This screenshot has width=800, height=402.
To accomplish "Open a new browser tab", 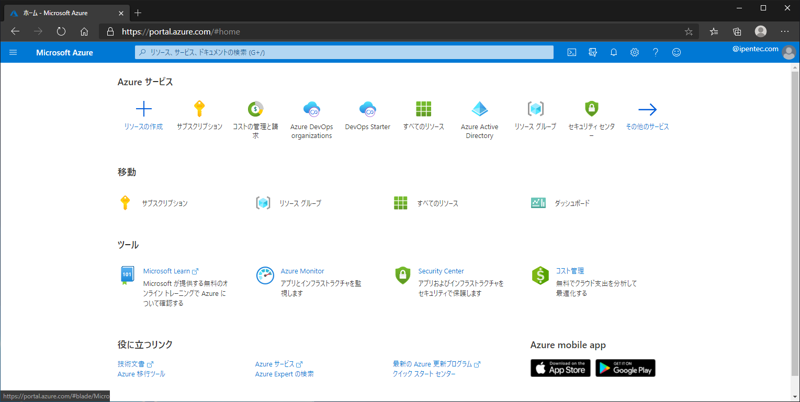I will click(138, 13).
